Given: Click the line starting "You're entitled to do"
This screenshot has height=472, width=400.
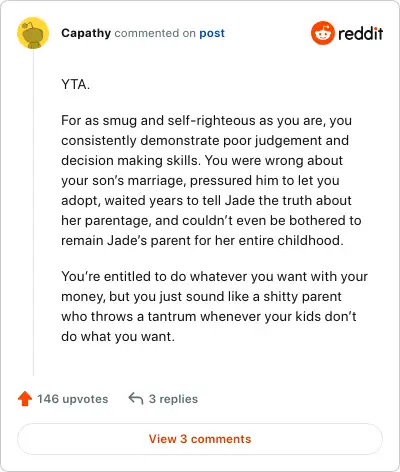Looking at the screenshot, I should click(x=214, y=276).
